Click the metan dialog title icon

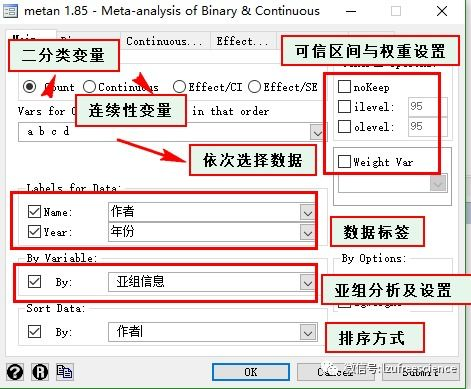click(x=10, y=11)
